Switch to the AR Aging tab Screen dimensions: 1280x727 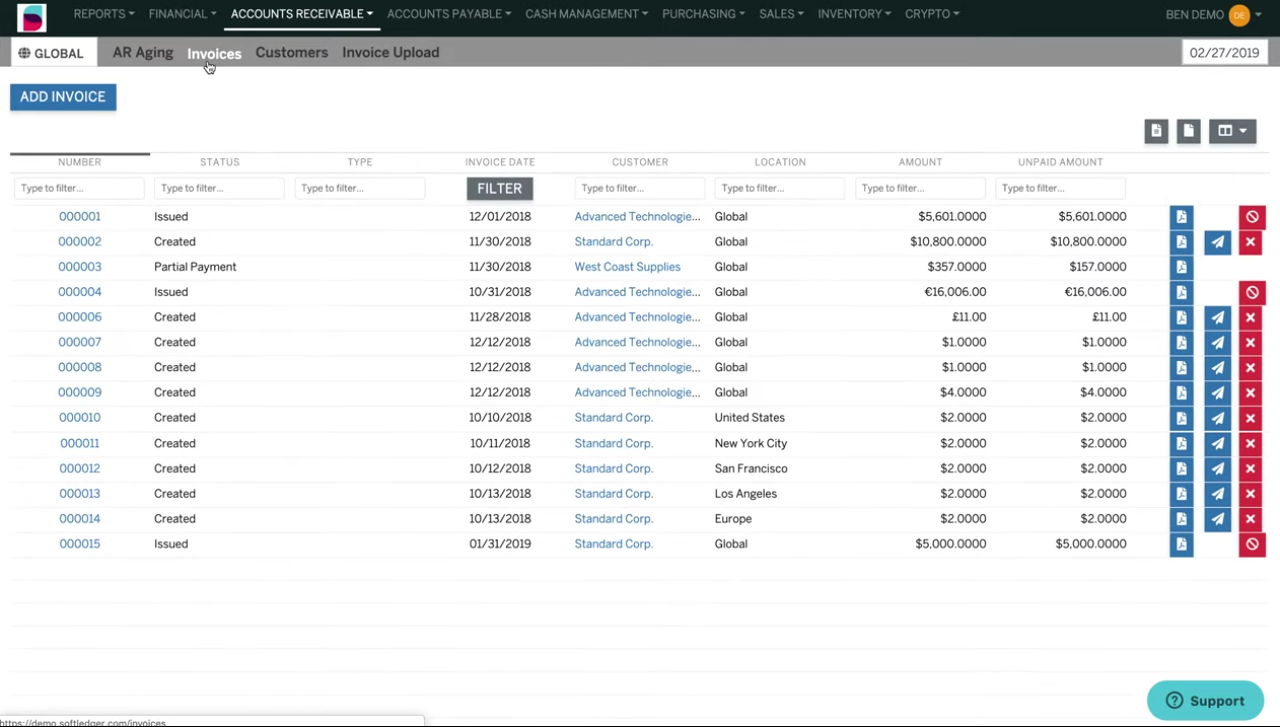[x=143, y=52]
